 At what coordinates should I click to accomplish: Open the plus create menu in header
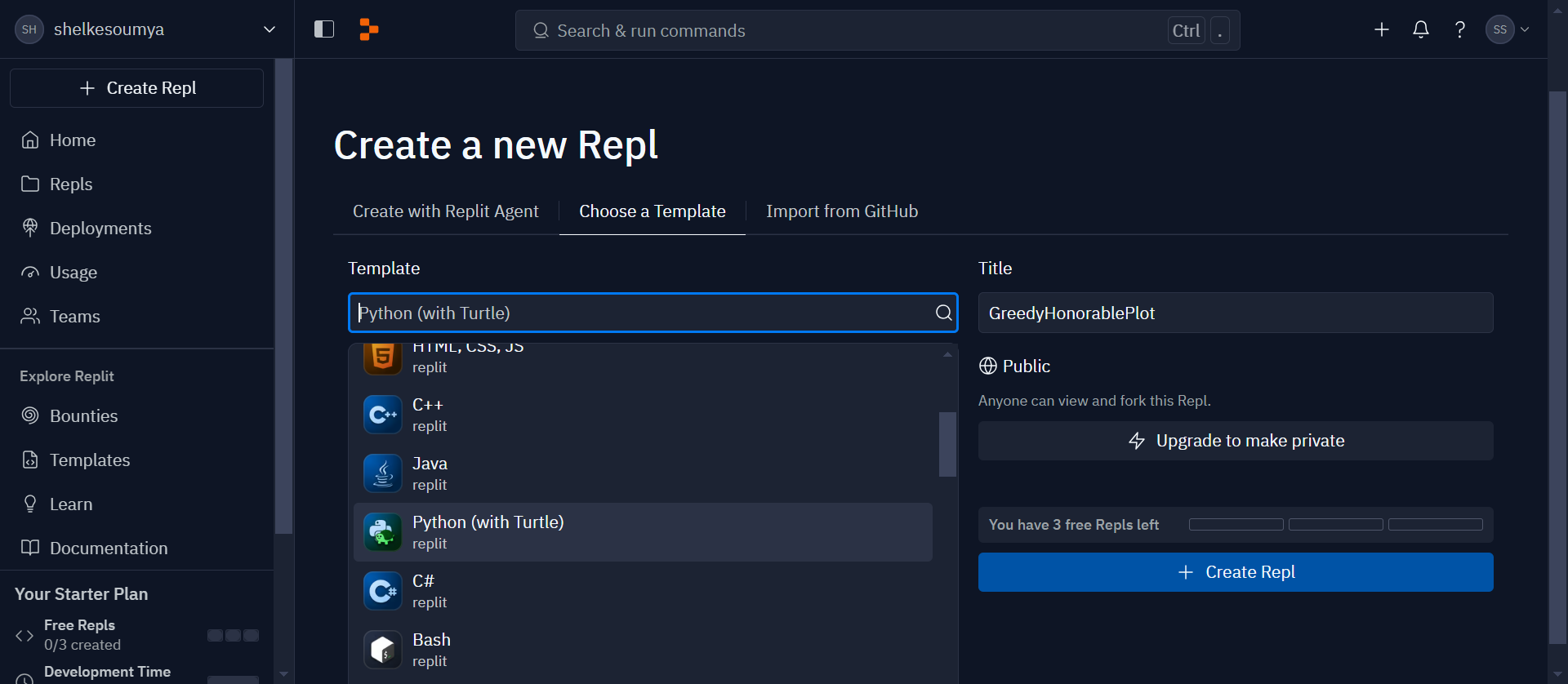1381,29
